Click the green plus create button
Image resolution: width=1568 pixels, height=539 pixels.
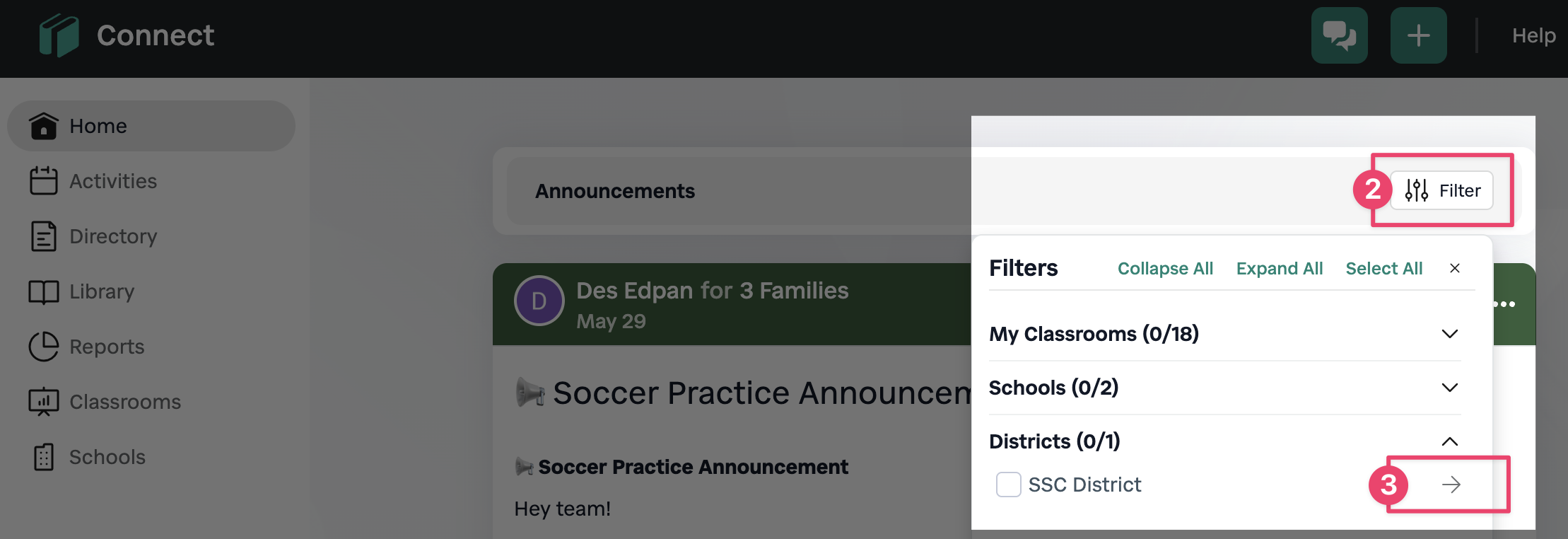coord(1418,35)
